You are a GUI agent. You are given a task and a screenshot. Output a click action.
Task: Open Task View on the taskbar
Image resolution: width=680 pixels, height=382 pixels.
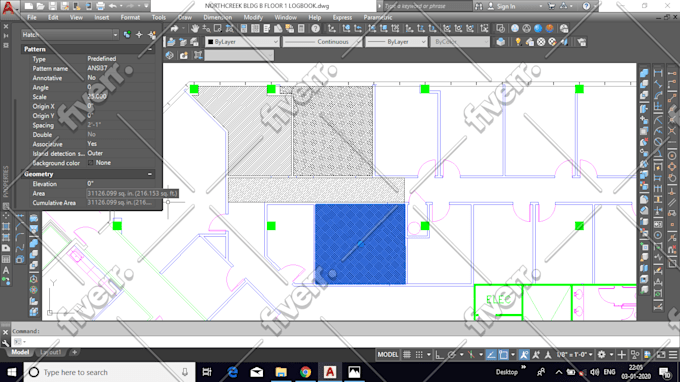pyautogui.click(x=207, y=372)
